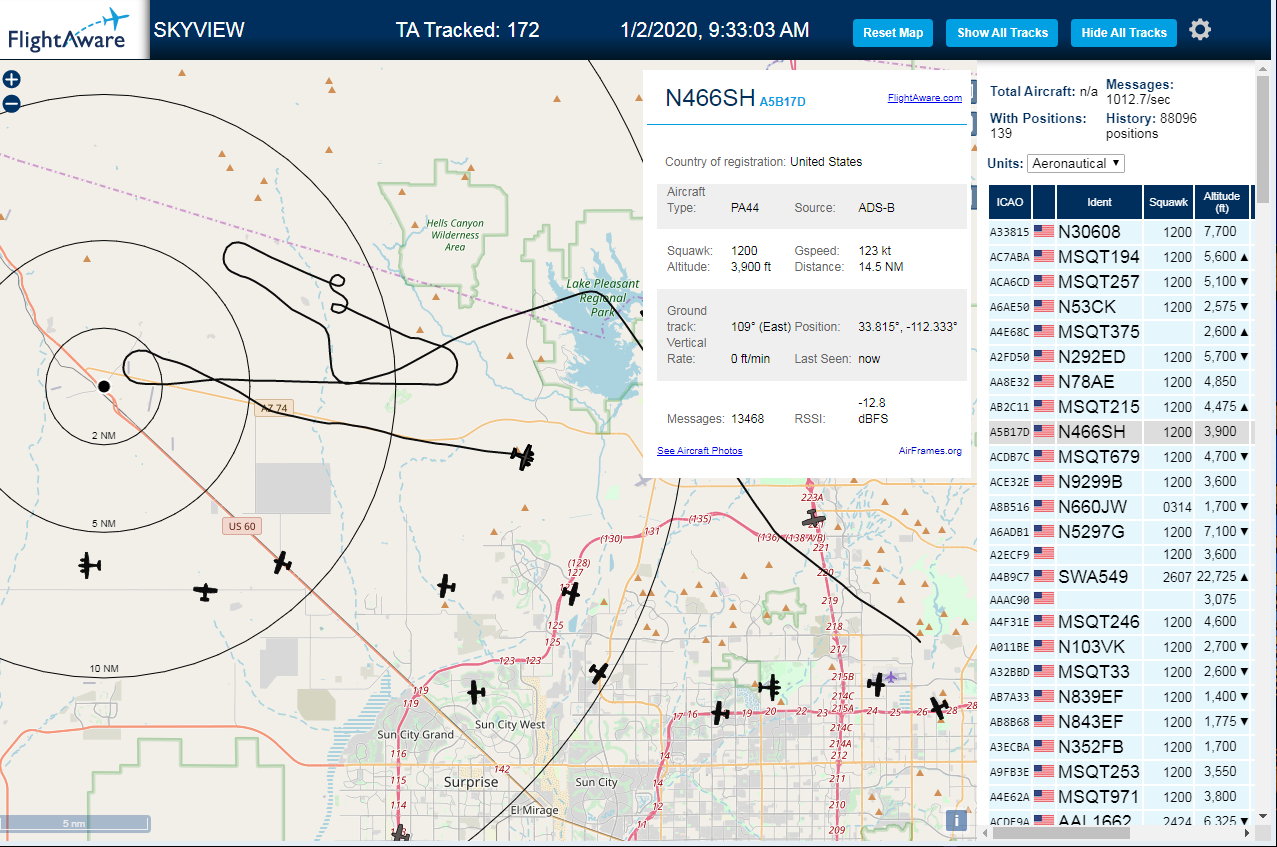Image resolution: width=1277 pixels, height=847 pixels.
Task: Sort table by ICAO column header
Action: pos(1010,202)
